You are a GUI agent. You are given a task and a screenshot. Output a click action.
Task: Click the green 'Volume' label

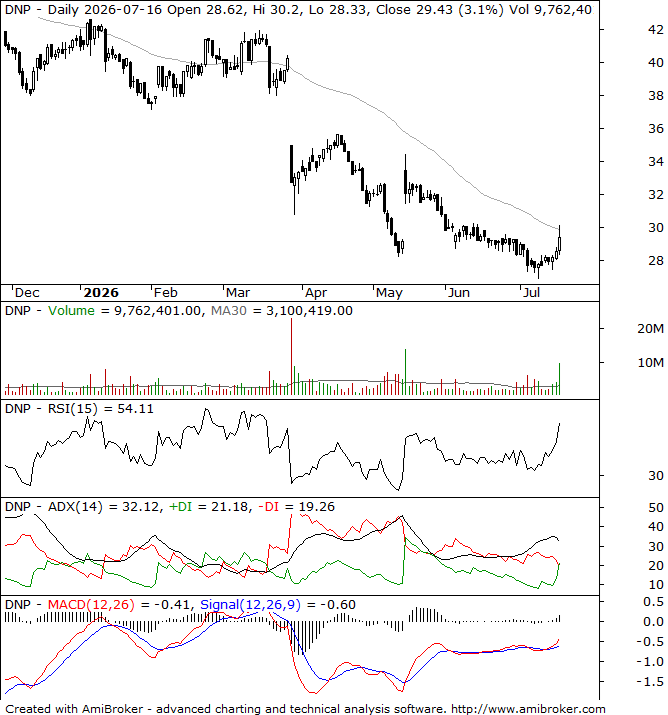(x=72, y=311)
